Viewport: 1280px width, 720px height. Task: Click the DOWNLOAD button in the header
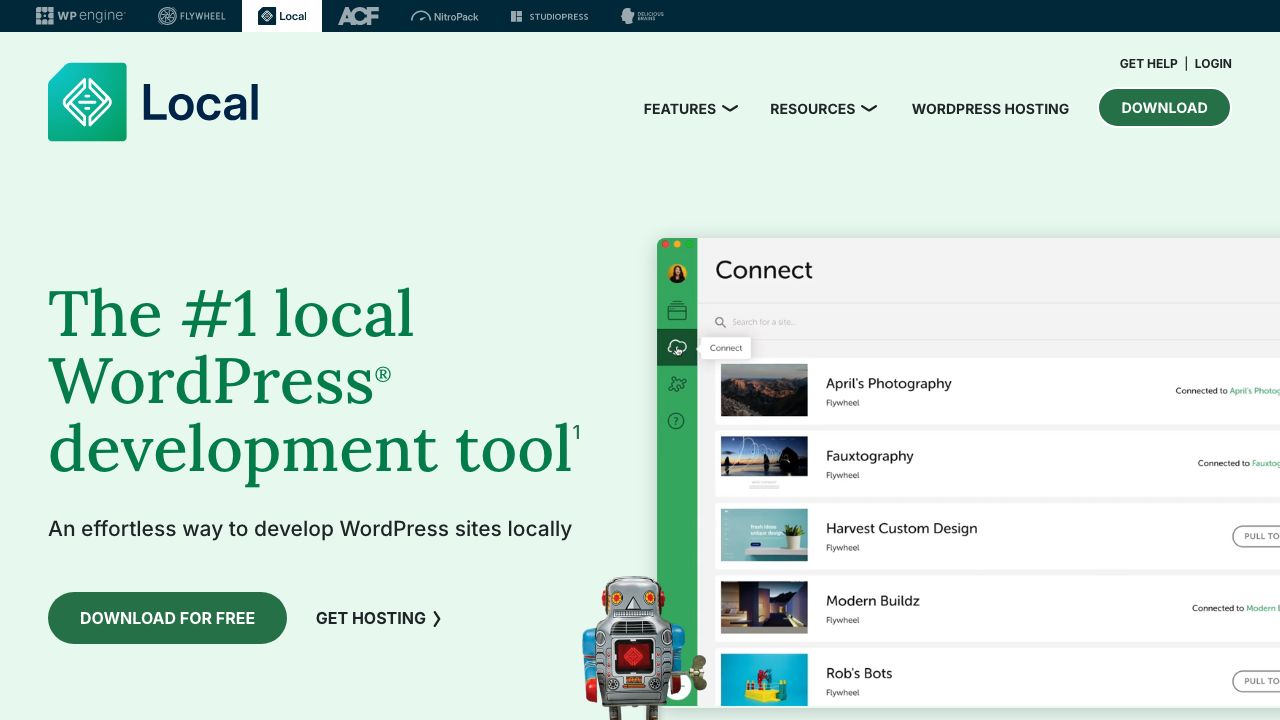[x=1164, y=108]
